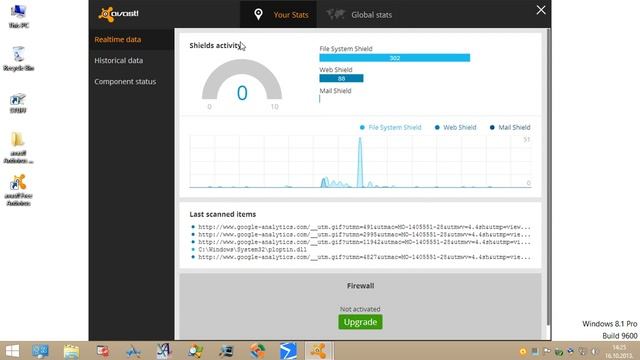Open the blue arrow square taskbar icon
The image size is (640, 360).
(288, 351)
